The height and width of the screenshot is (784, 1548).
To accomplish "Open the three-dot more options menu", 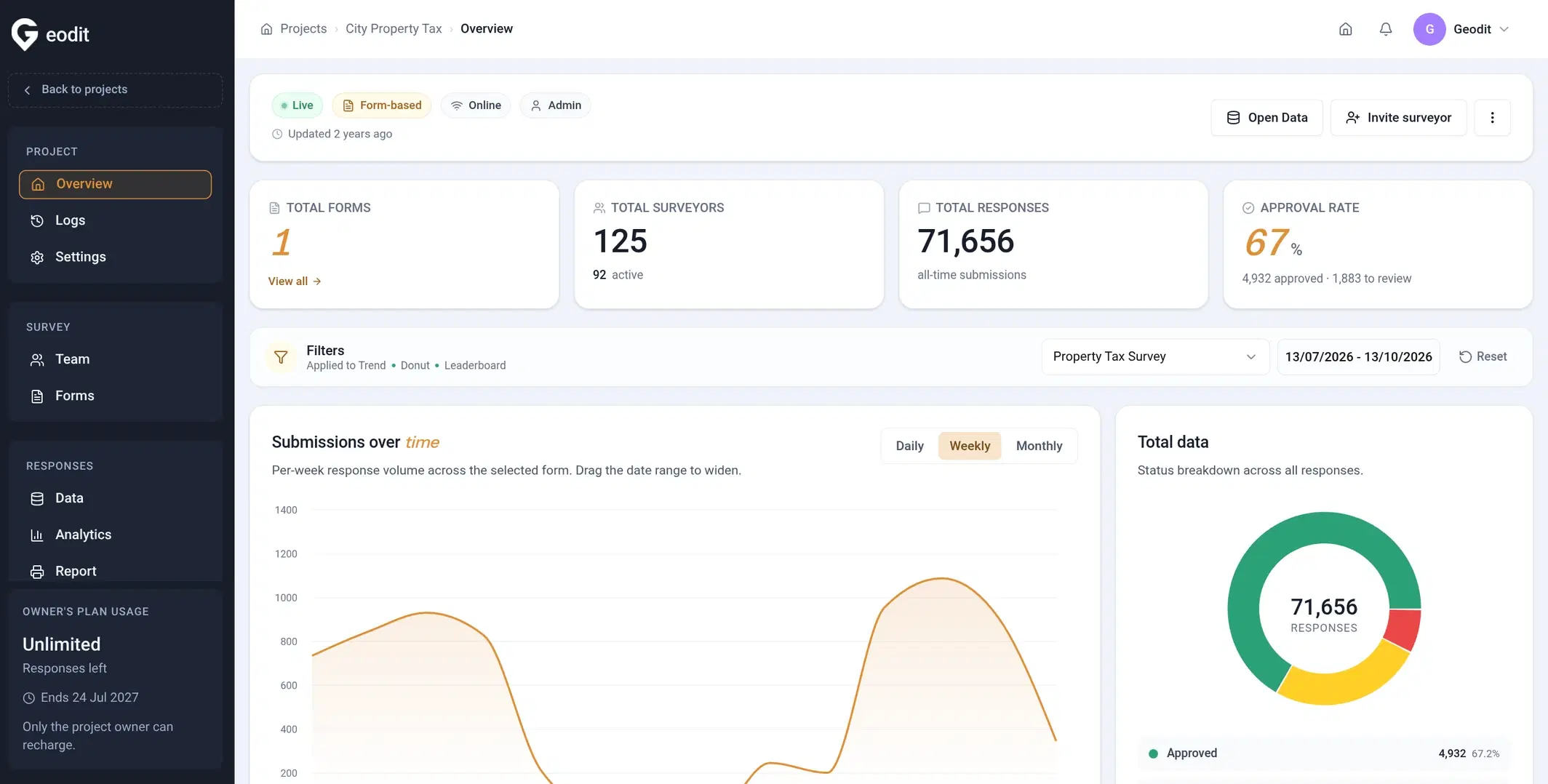I will click(x=1492, y=118).
